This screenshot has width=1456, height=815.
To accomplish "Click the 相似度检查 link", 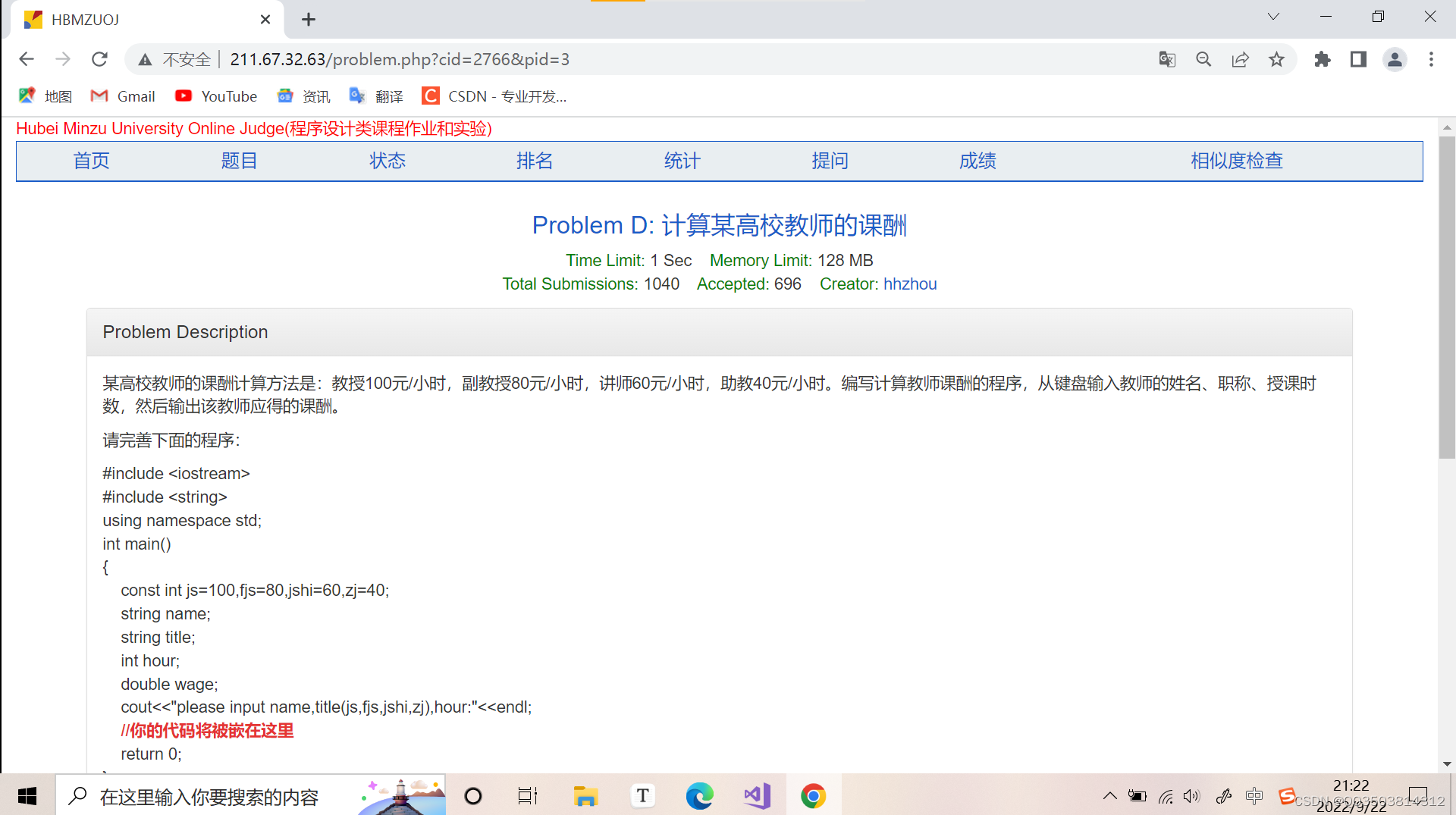I will pos(1236,161).
